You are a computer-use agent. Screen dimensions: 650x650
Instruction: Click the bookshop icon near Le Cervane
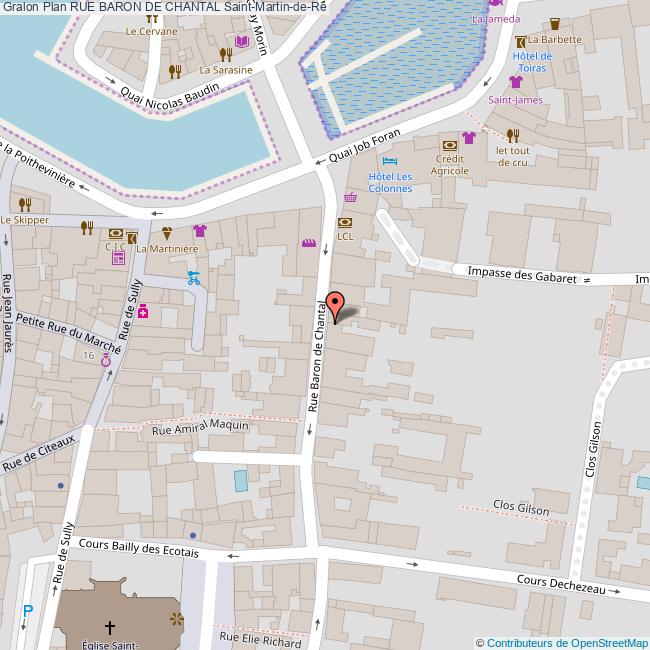click(240, 42)
